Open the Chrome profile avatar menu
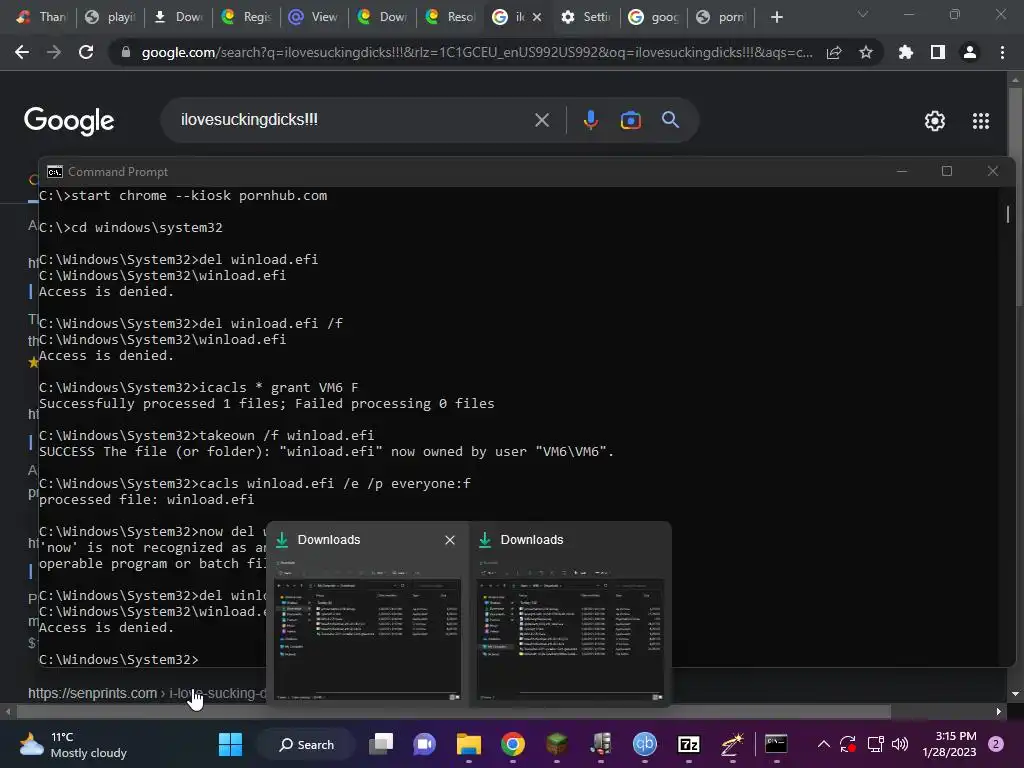 [970, 52]
